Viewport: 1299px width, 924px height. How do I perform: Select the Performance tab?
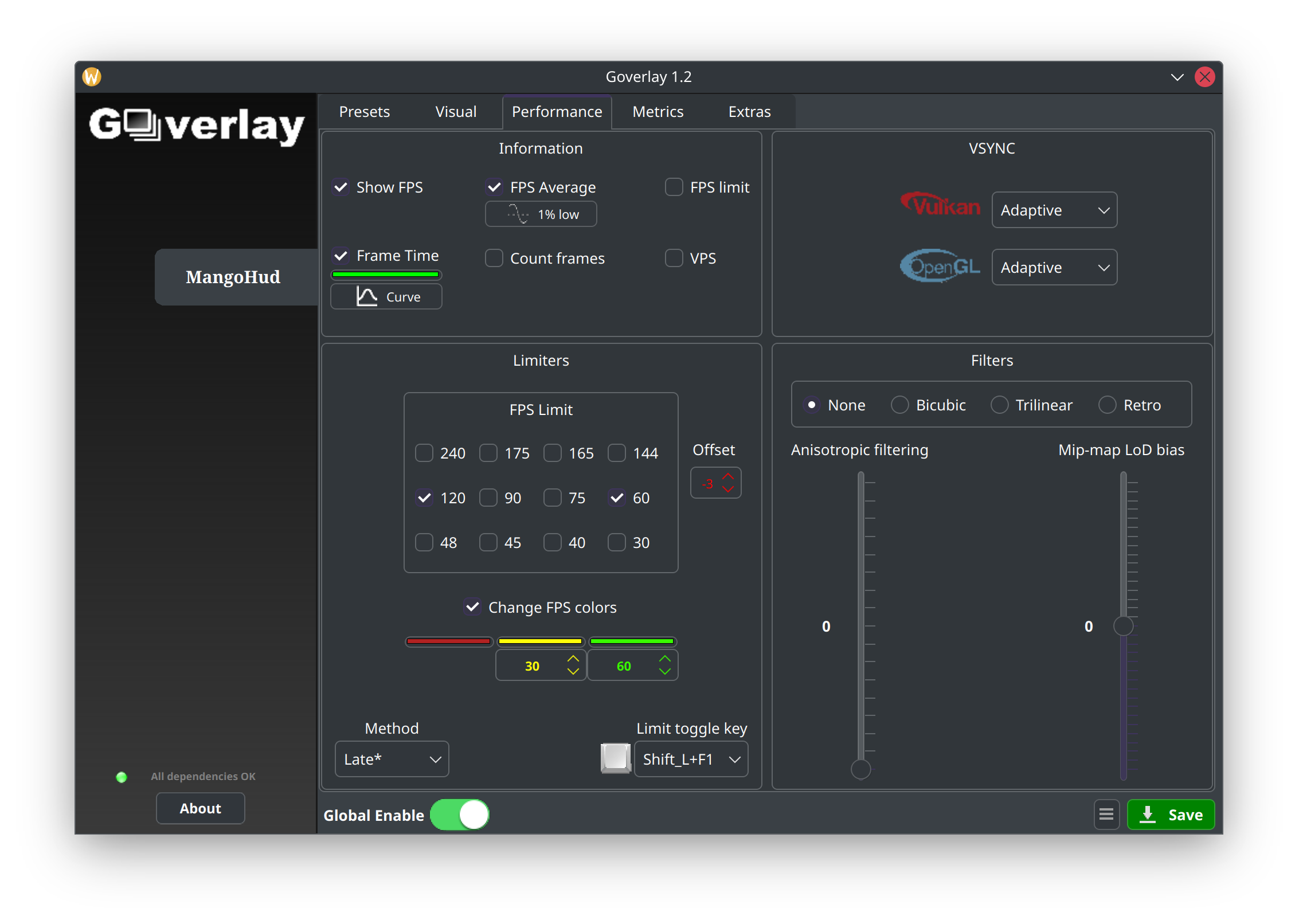click(x=557, y=112)
